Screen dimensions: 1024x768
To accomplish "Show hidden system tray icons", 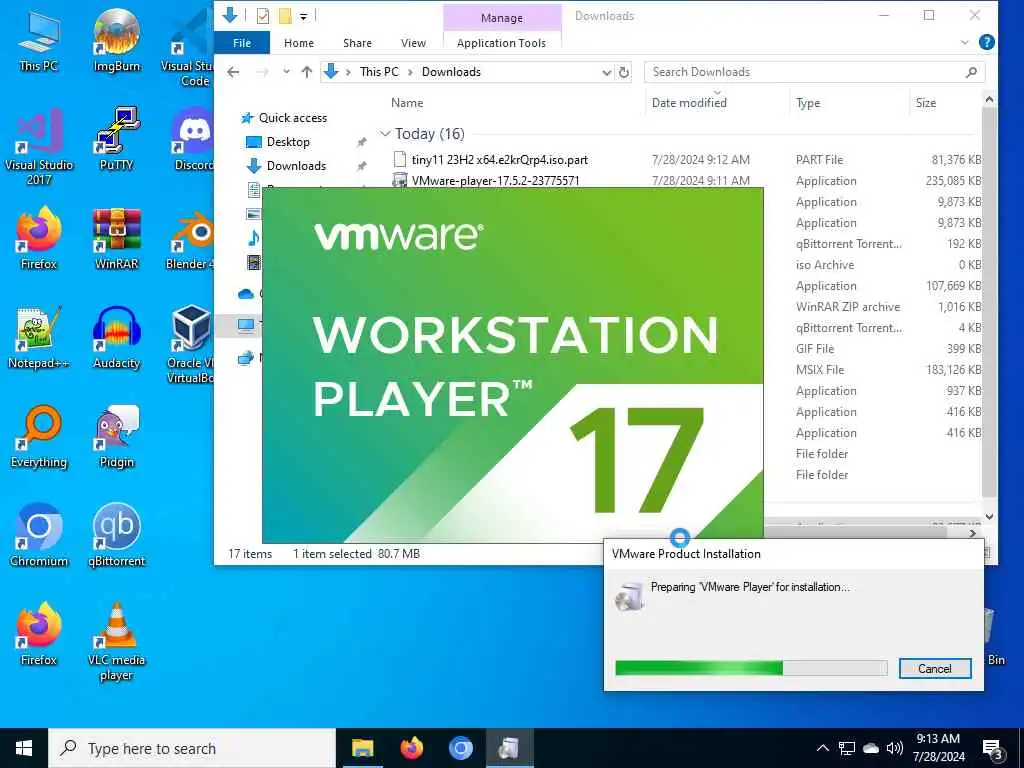I will pyautogui.click(x=823, y=748).
